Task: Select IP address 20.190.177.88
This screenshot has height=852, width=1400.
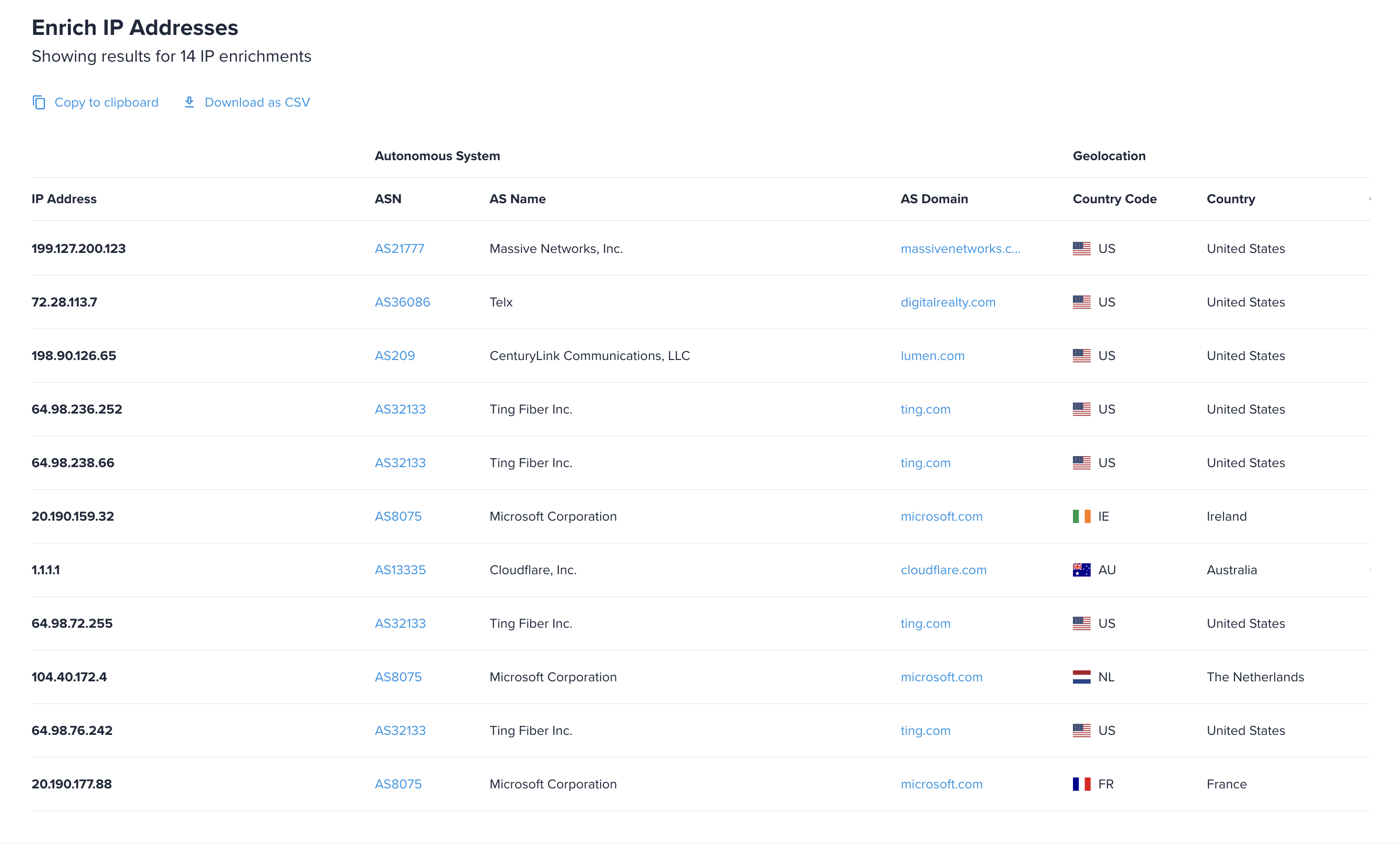Action: coord(72,784)
